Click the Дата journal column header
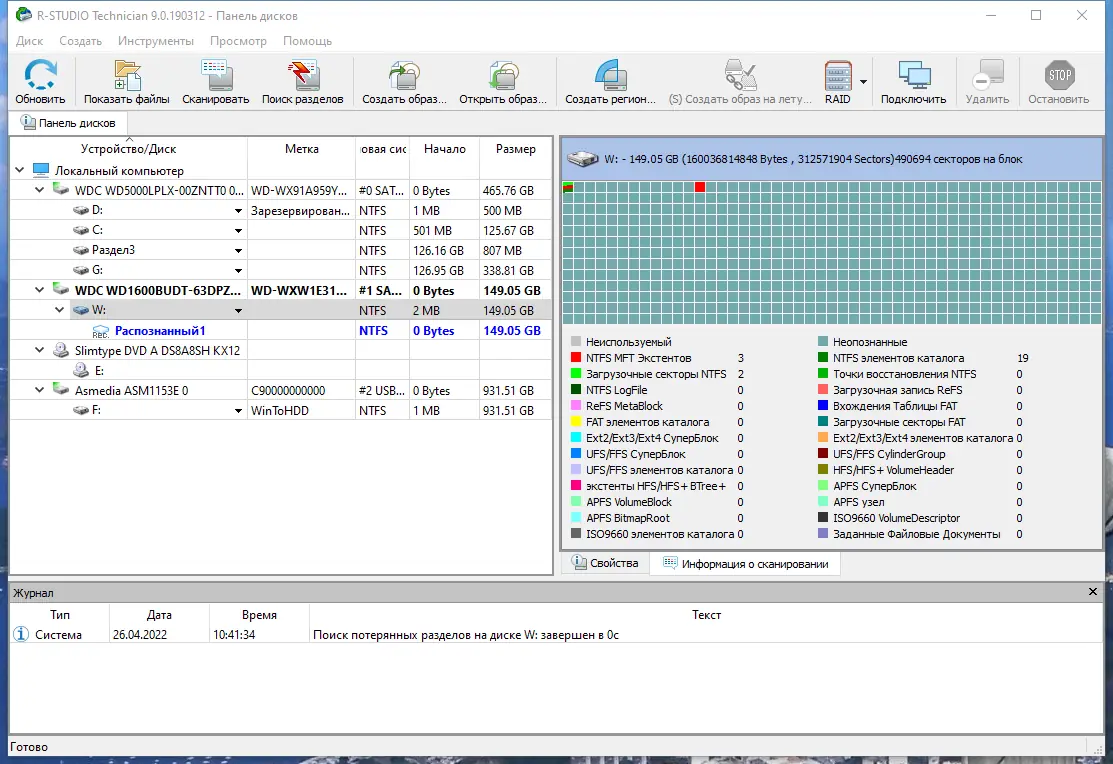 point(159,615)
